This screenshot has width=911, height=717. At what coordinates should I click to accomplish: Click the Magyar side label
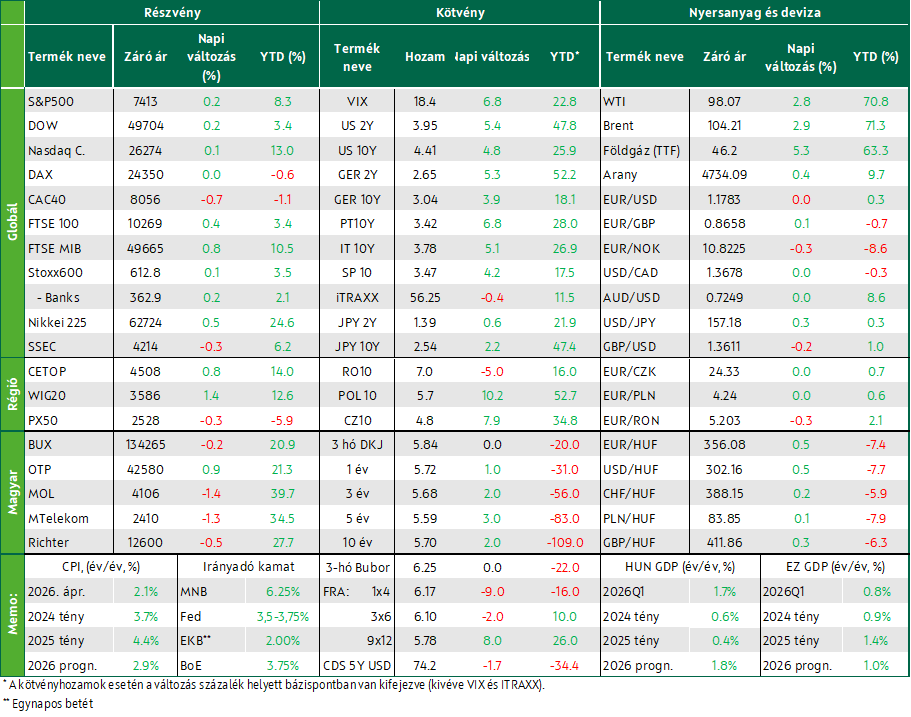(x=12, y=492)
